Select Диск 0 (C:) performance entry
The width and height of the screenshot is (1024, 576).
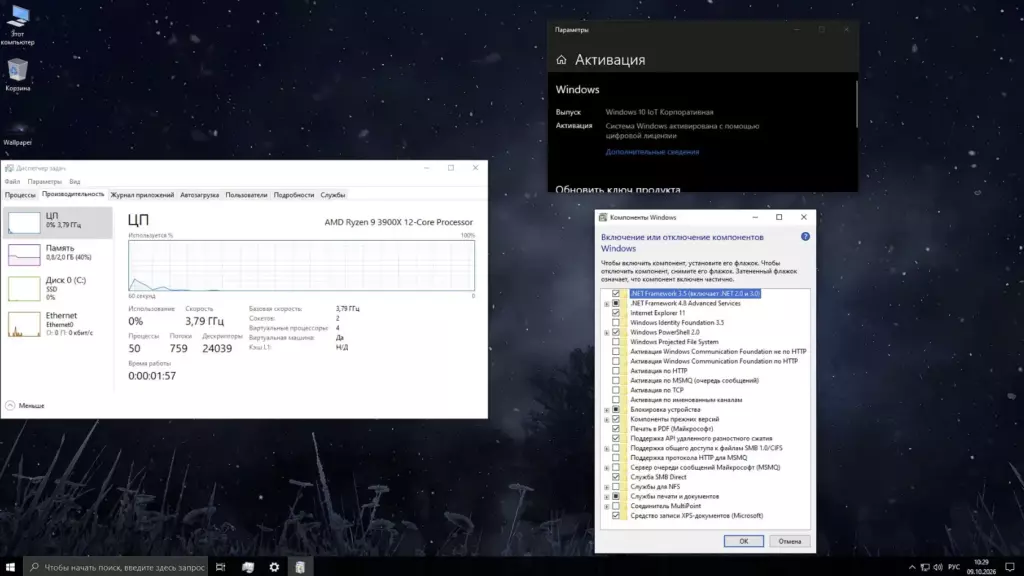[x=58, y=288]
